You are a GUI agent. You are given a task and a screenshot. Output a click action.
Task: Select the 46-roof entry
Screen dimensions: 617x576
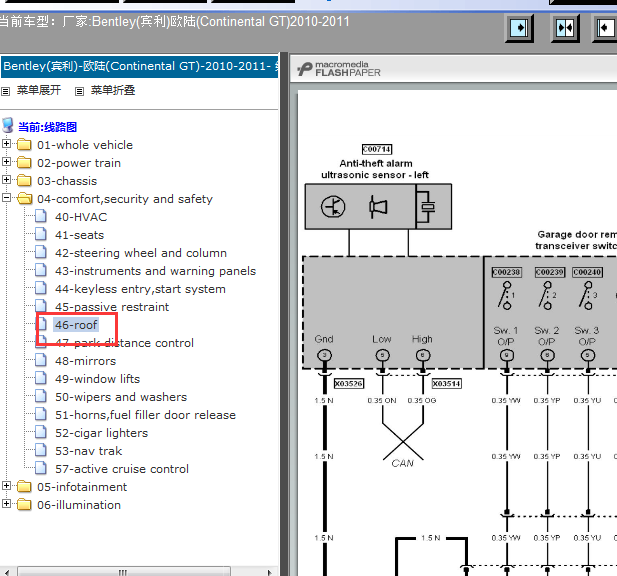pos(76,325)
